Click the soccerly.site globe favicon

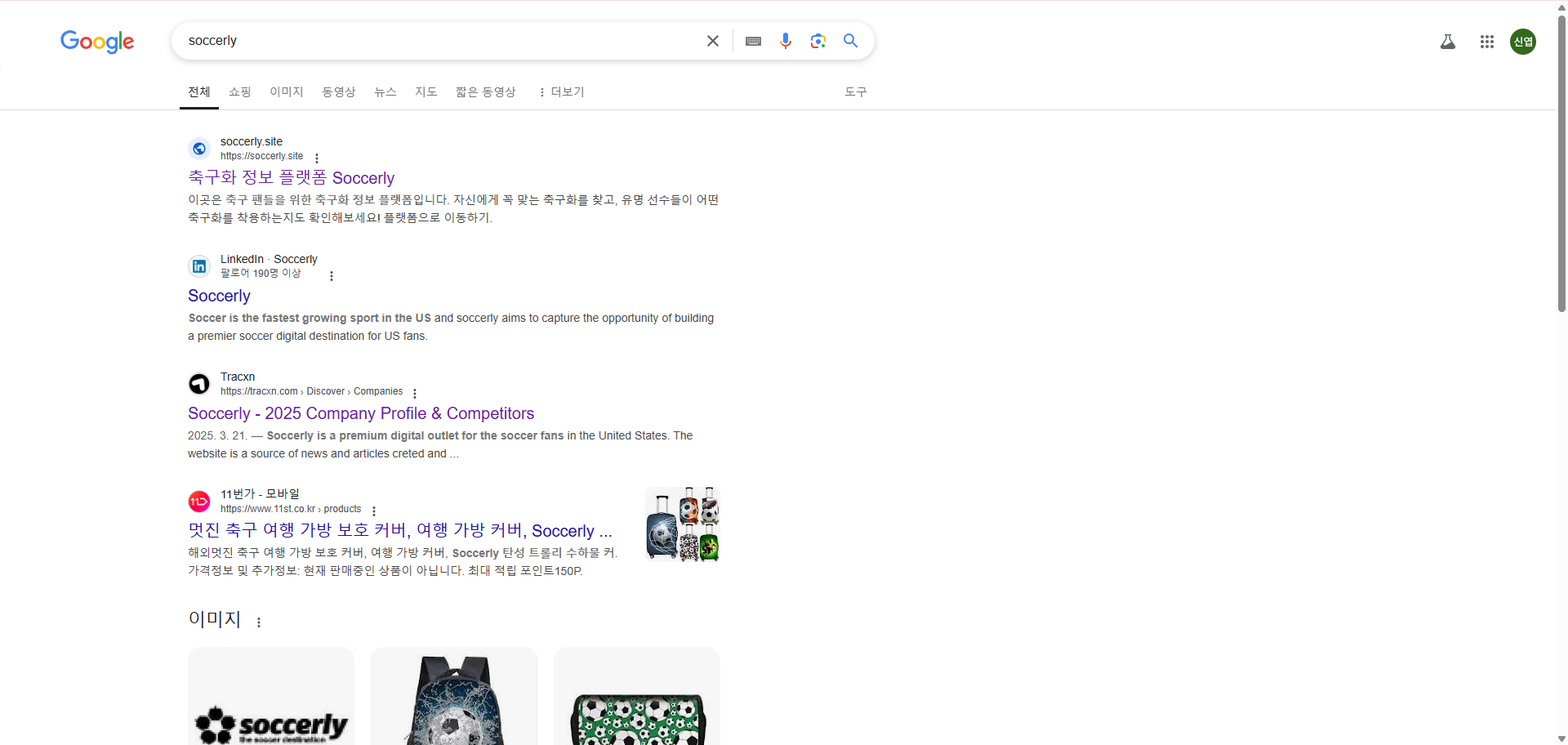pyautogui.click(x=199, y=149)
